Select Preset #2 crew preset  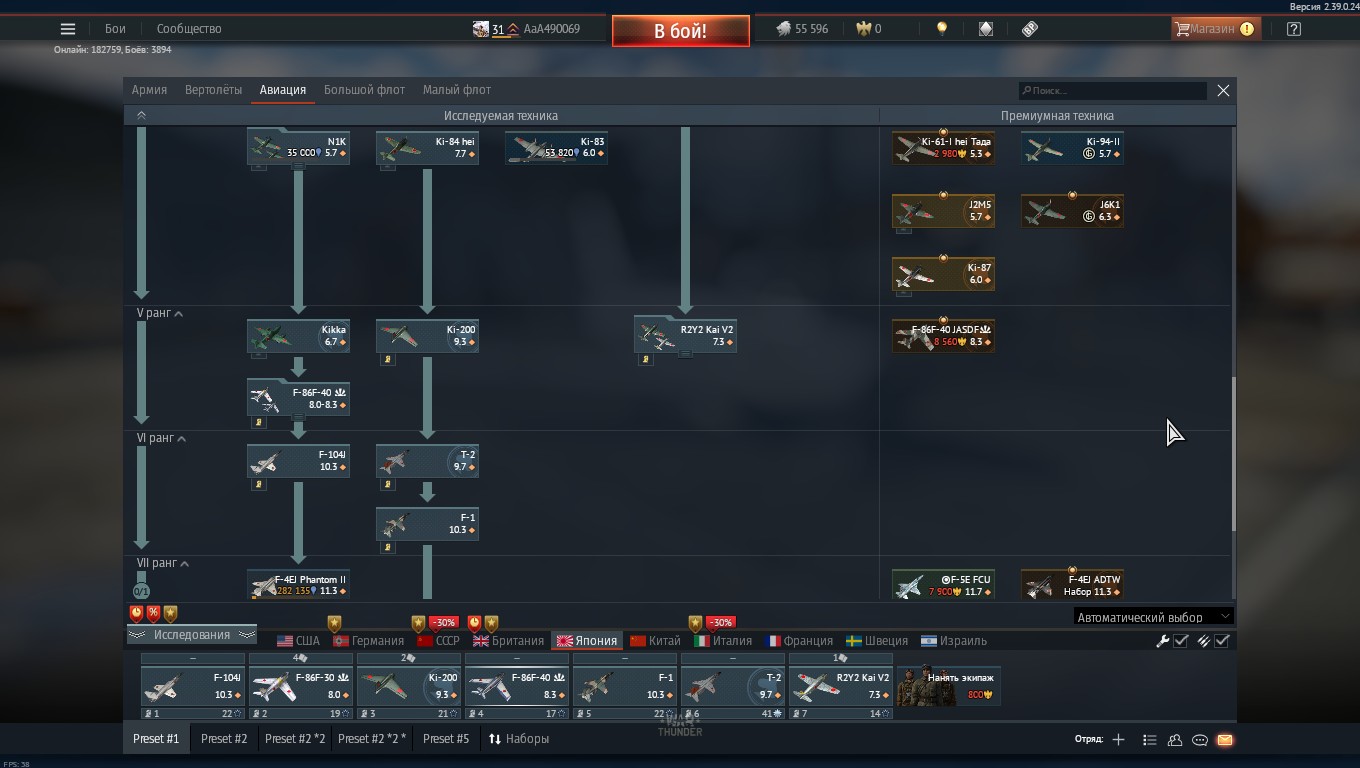[x=224, y=739]
